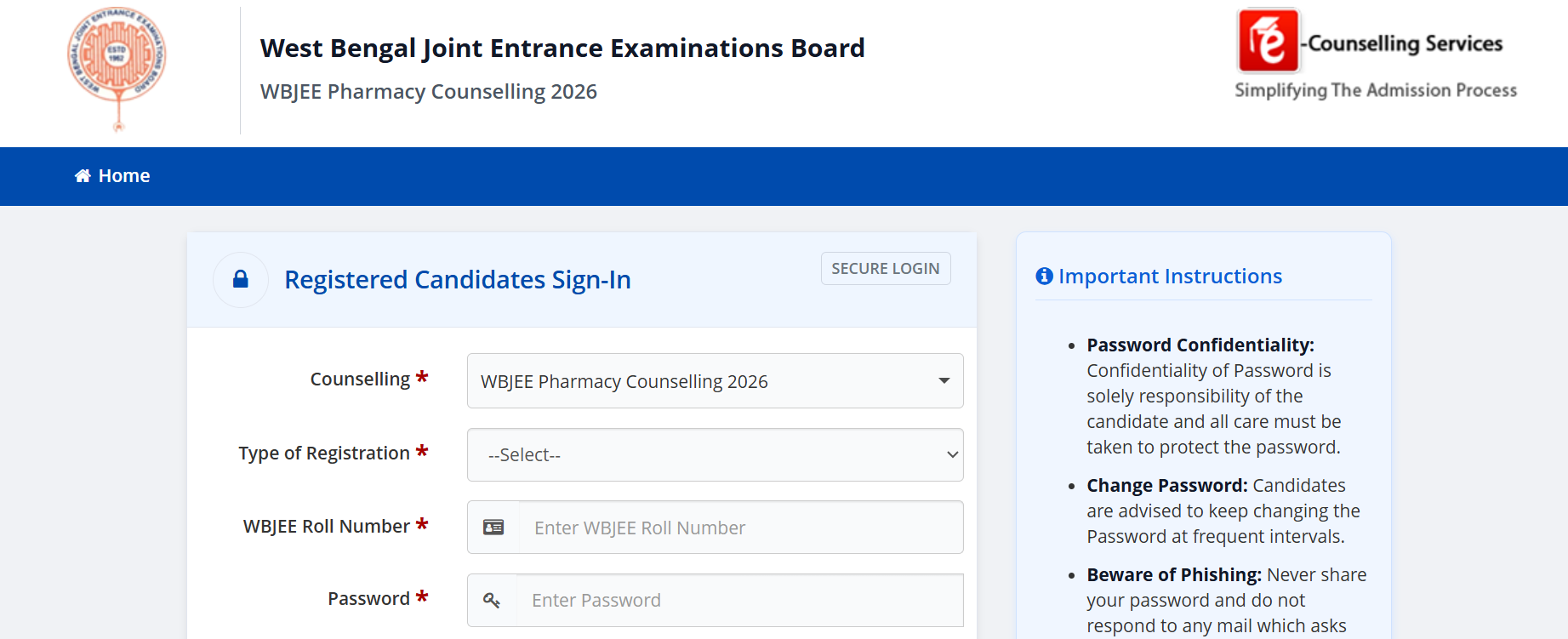Click the ID card icon in roll number field
Image resolution: width=1568 pixels, height=639 pixels.
493,528
